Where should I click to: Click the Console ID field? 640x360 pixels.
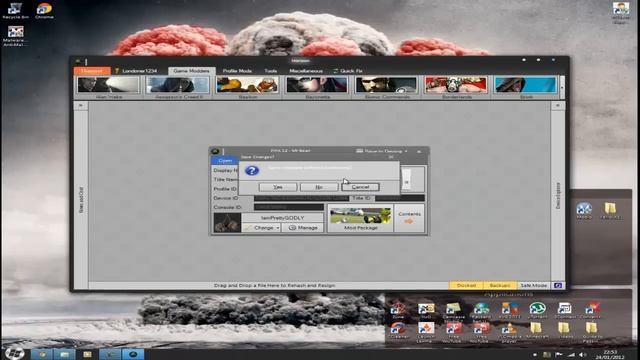pyautogui.click(x=289, y=207)
